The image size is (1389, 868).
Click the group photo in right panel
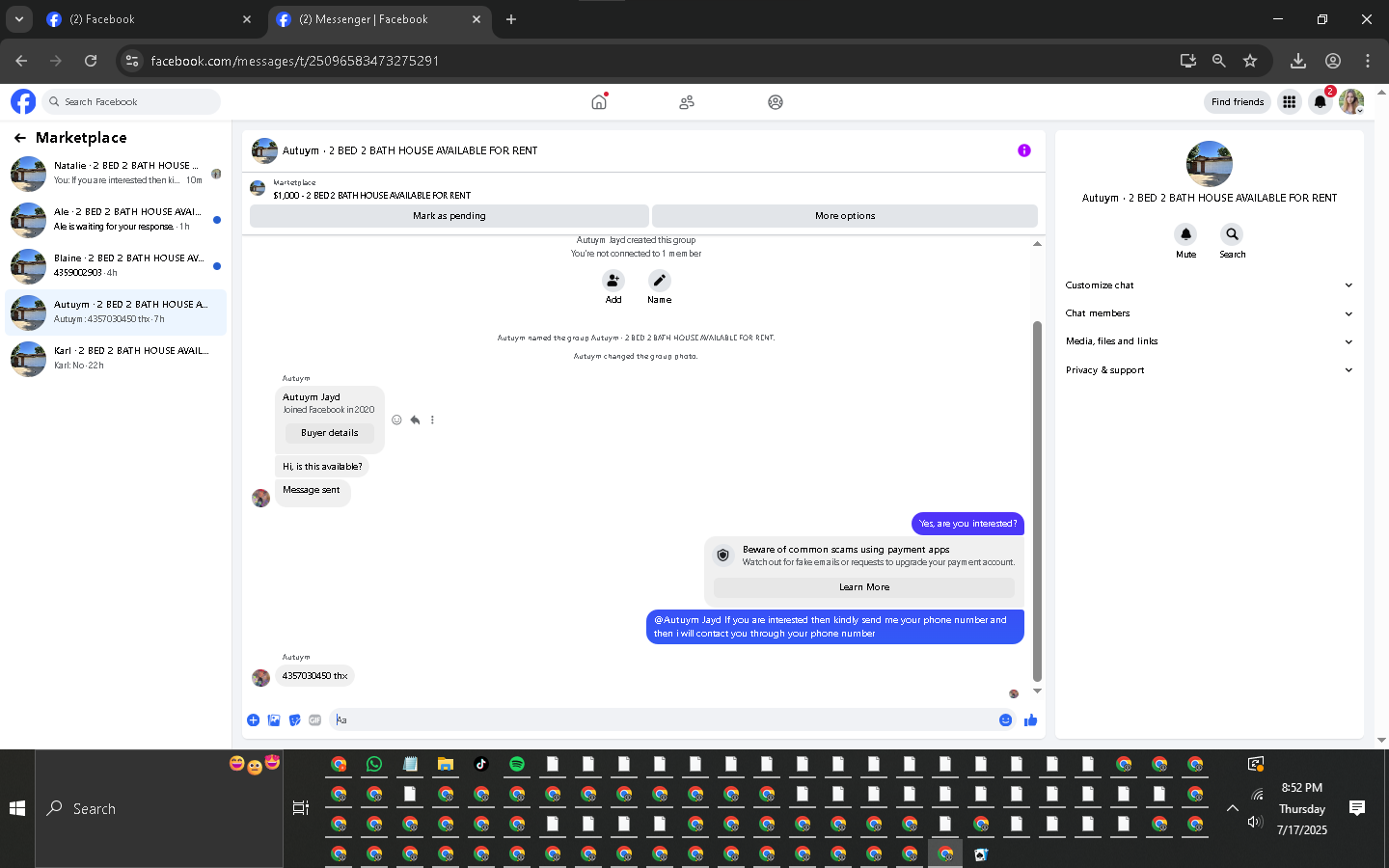pos(1209,164)
